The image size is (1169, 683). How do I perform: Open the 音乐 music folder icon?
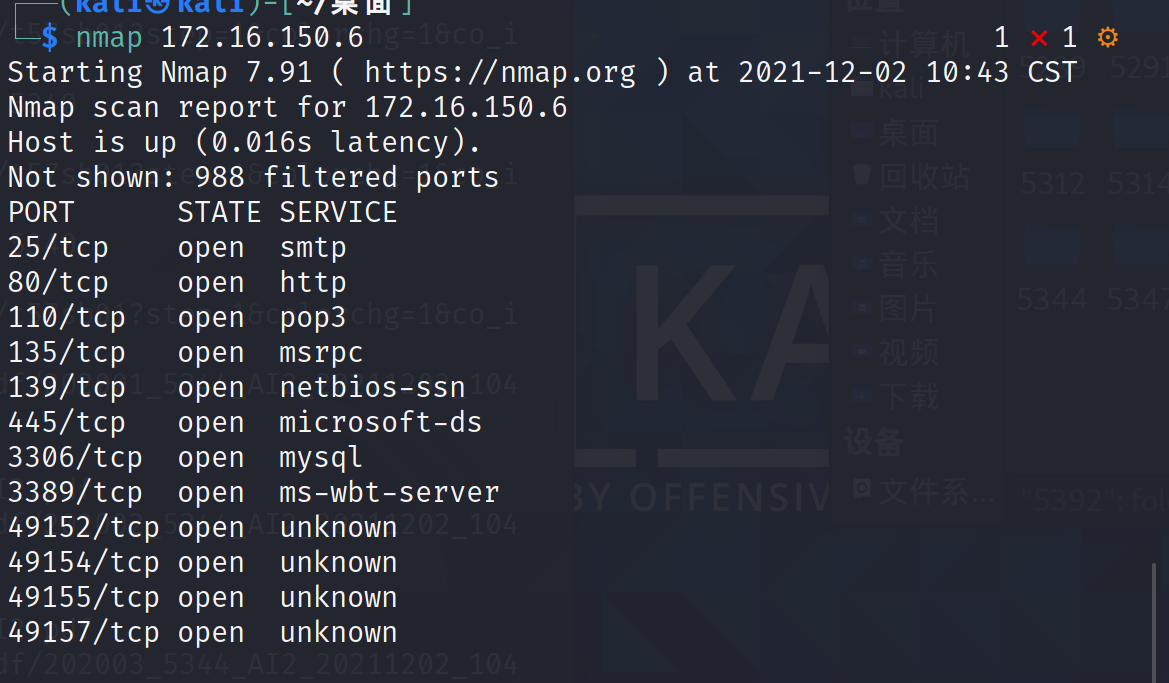tap(862, 263)
